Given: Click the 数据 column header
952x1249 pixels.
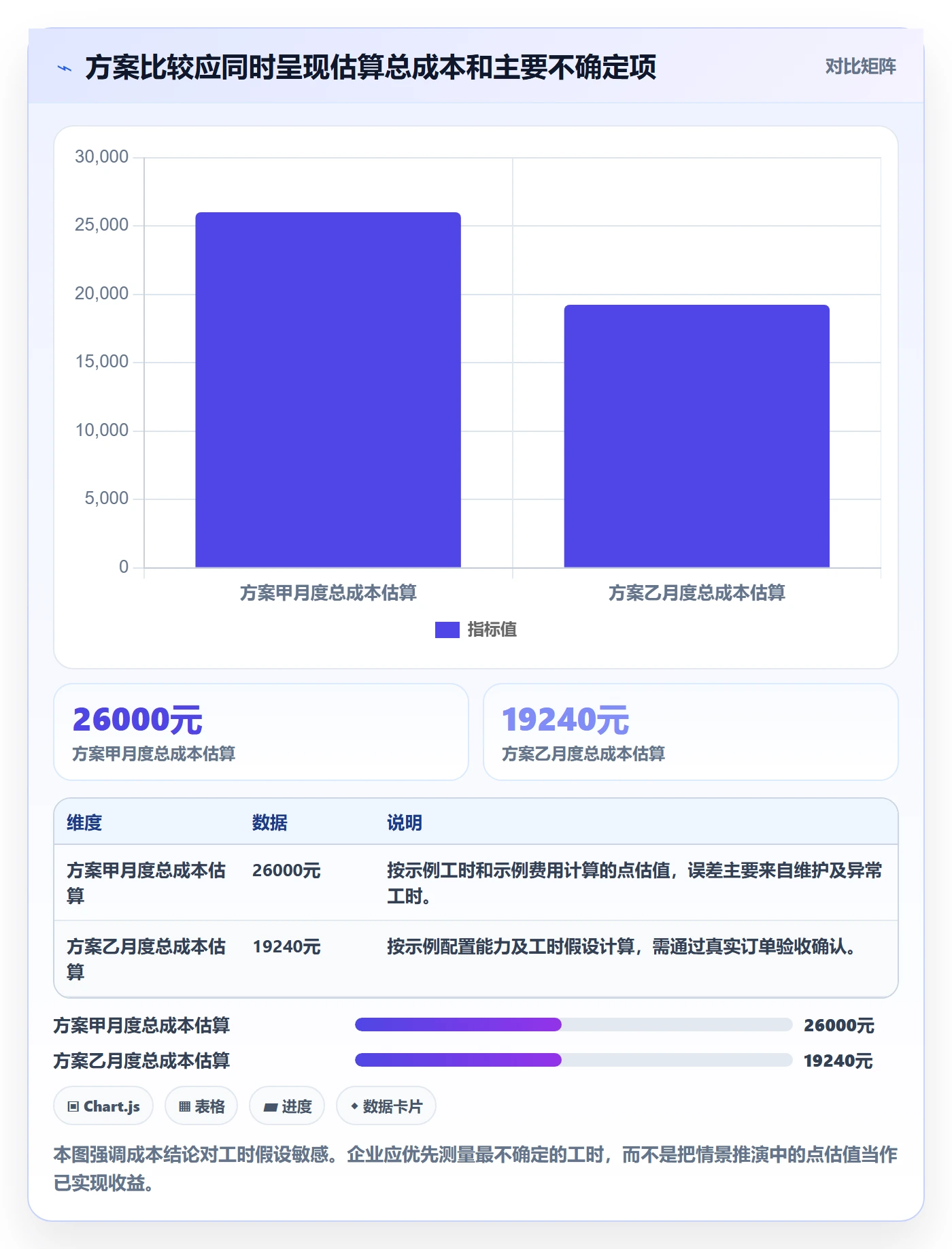Looking at the screenshot, I should point(269,822).
